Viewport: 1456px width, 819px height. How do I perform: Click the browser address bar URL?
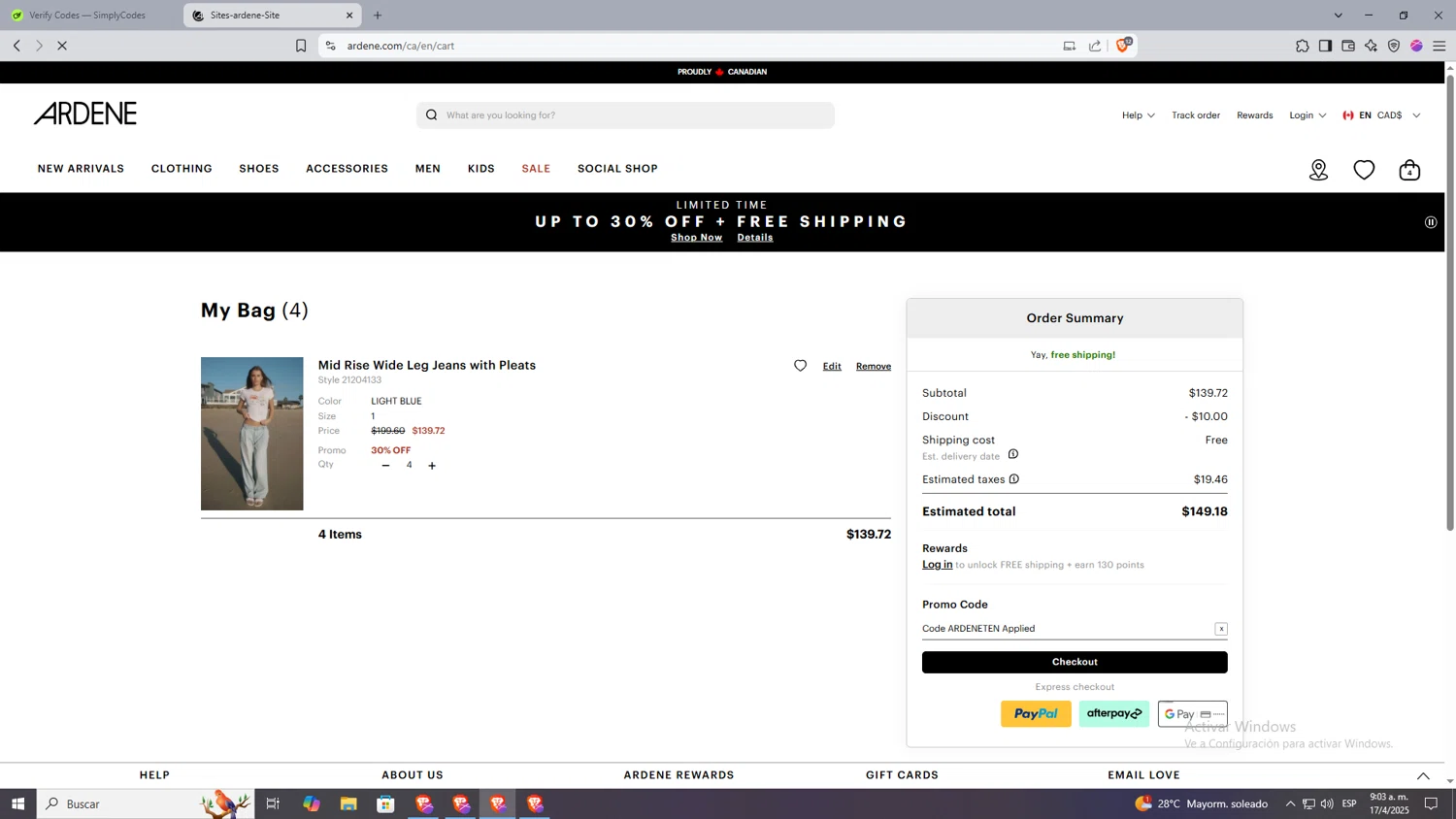click(401, 46)
